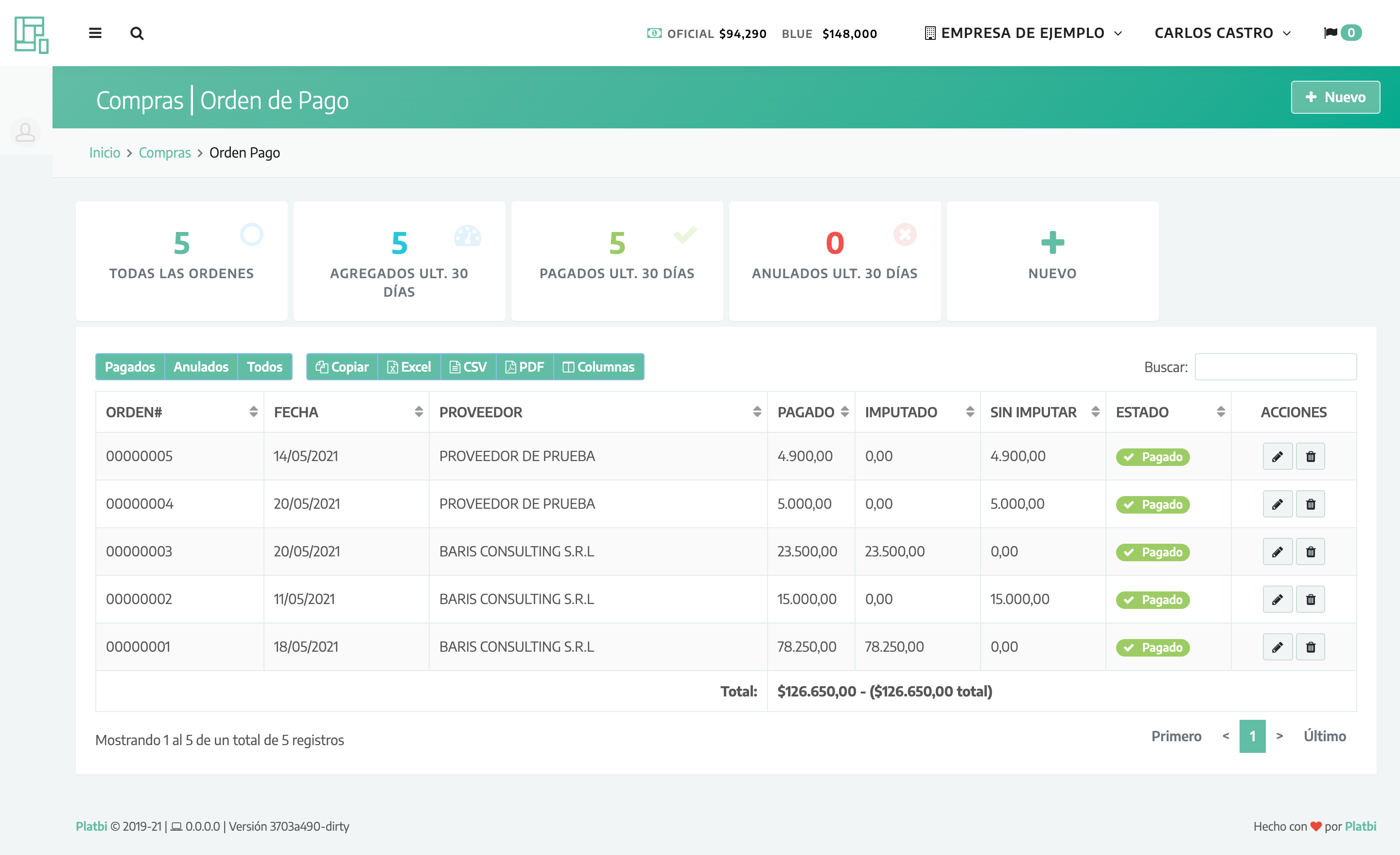Open the flag notifications icon

pos(1330,33)
